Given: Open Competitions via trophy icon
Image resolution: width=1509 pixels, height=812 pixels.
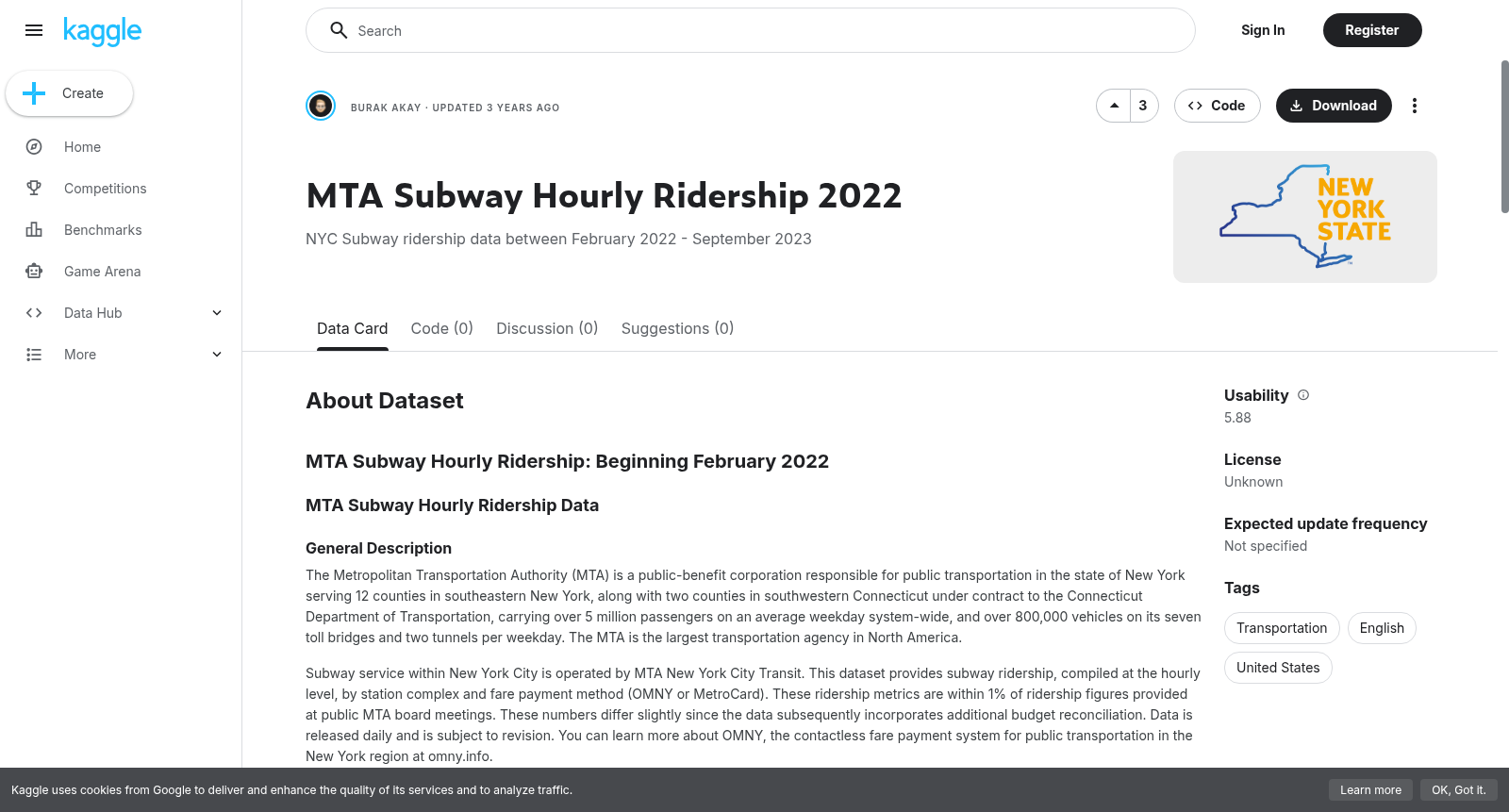Looking at the screenshot, I should [34, 189].
